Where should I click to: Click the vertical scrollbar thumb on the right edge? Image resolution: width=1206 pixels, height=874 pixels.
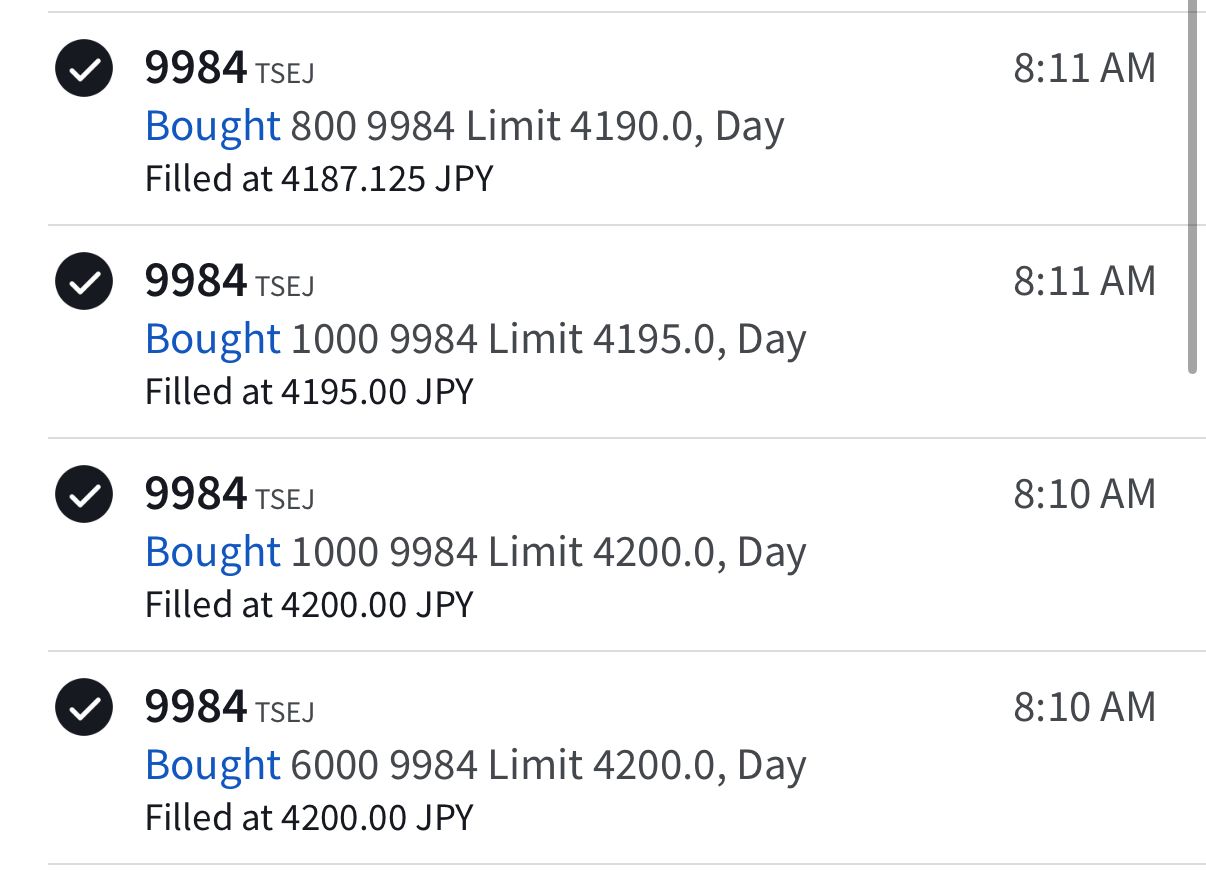pos(1192,190)
